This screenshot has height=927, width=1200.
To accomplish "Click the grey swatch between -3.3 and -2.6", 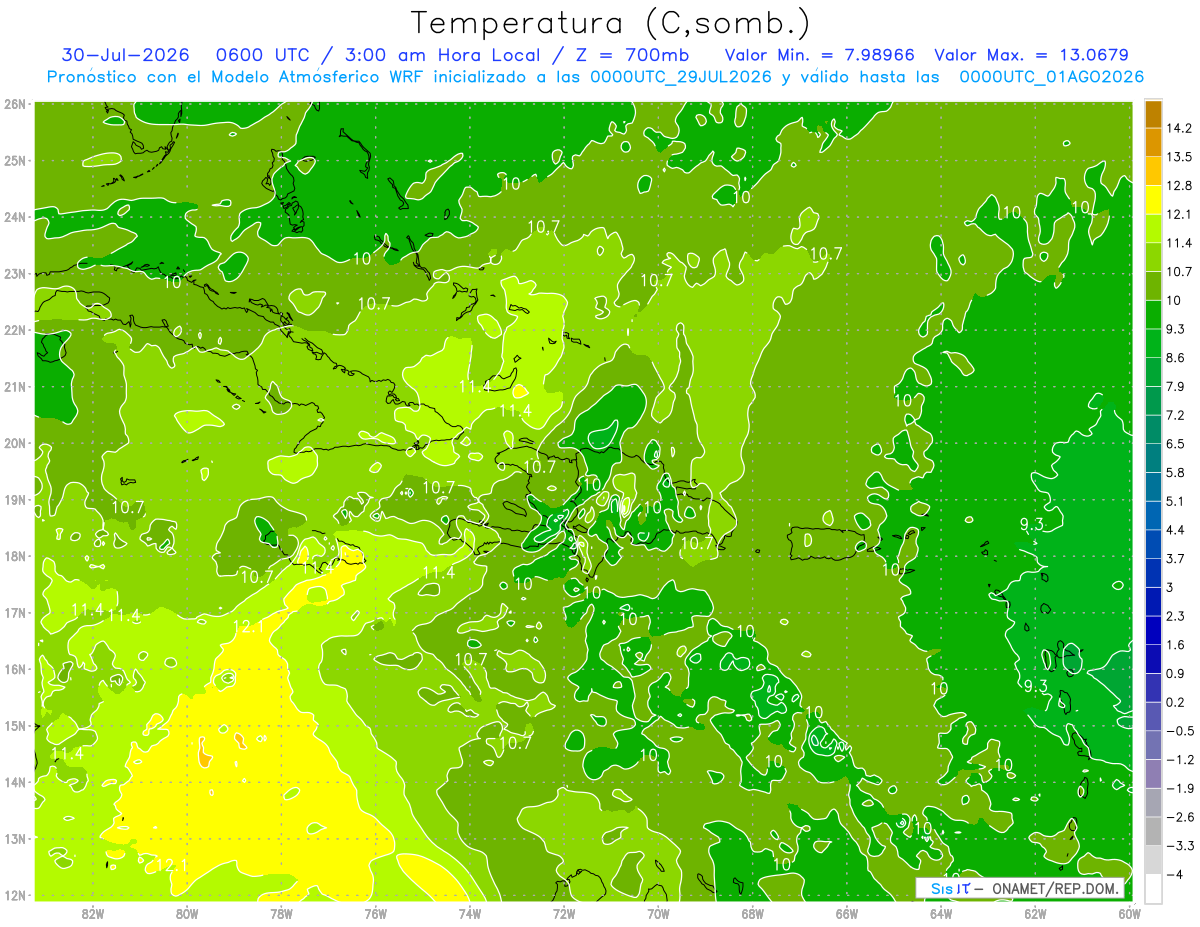I will [1154, 831].
